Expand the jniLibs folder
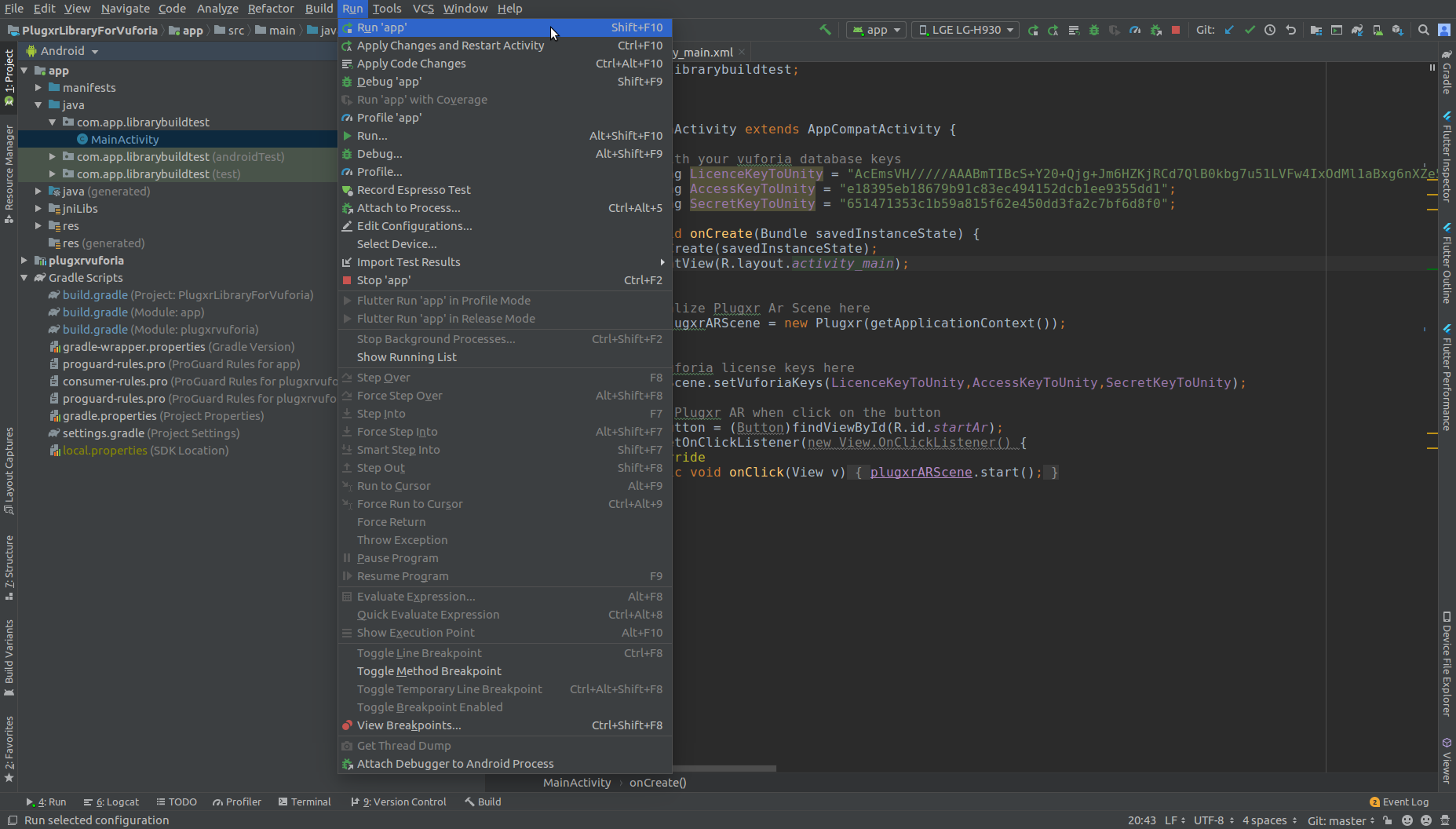1456x829 pixels. [x=38, y=209]
